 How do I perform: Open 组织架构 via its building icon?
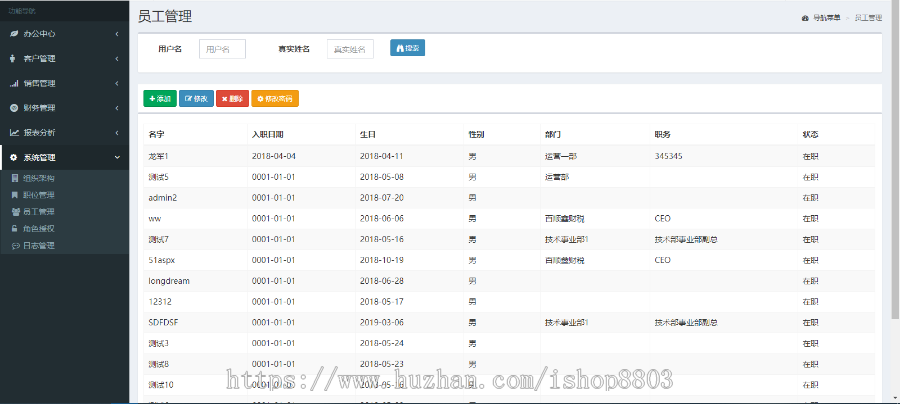pyautogui.click(x=15, y=178)
